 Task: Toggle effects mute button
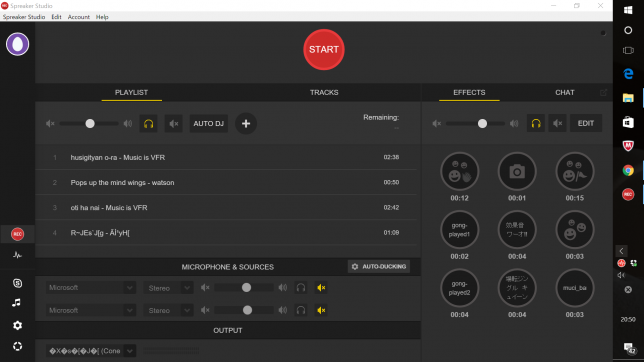tap(557, 123)
